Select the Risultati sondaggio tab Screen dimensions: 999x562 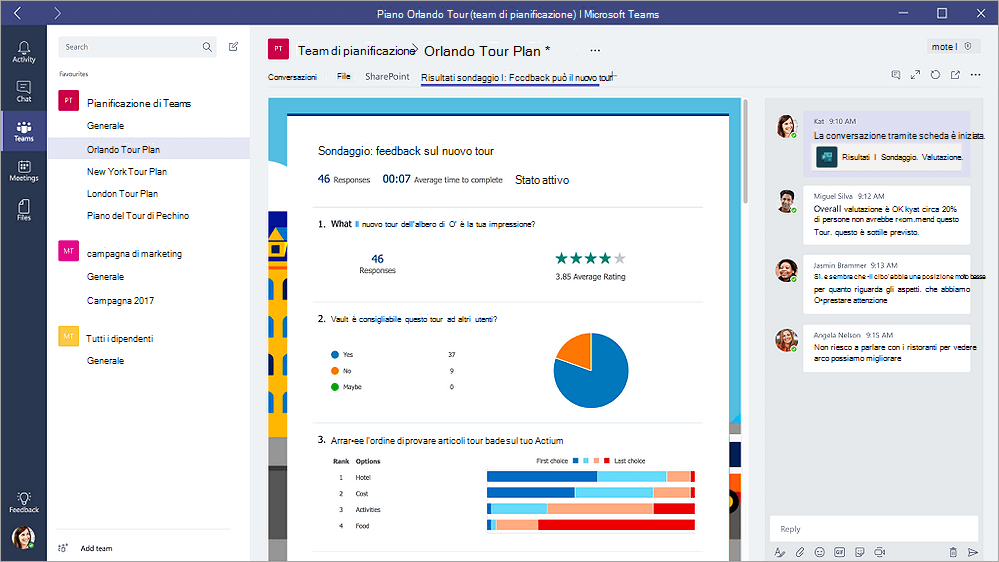pyautogui.click(x=517, y=78)
